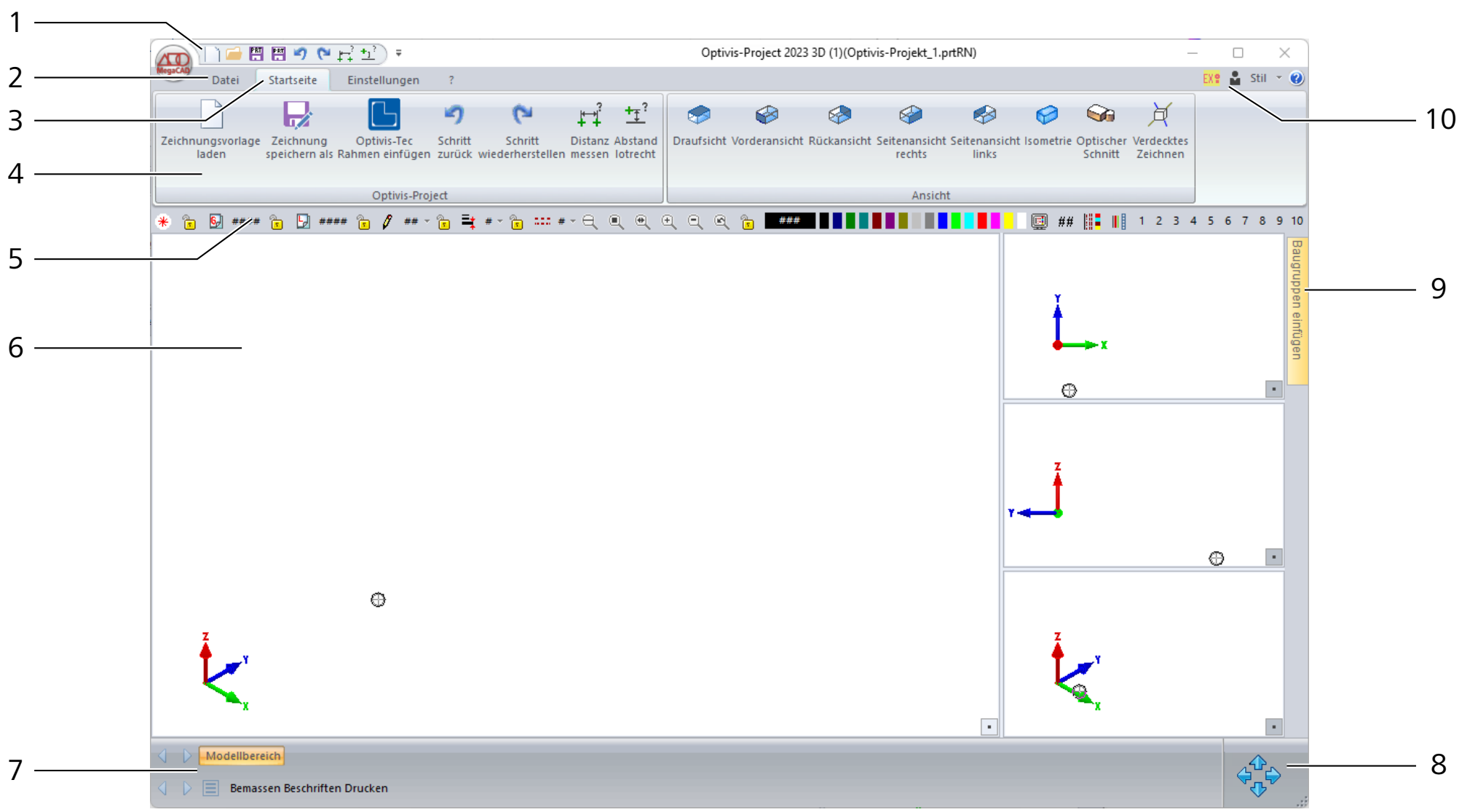Select the Seitenansicht rechts view
The height and width of the screenshot is (812, 1459).
pos(911,130)
